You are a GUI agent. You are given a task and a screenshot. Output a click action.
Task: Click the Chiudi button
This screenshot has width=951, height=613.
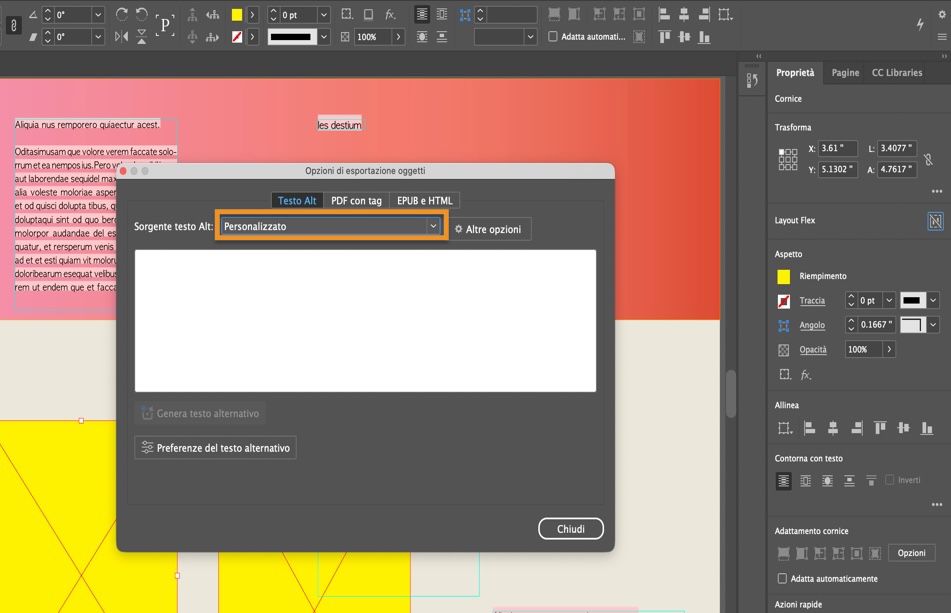coord(571,529)
